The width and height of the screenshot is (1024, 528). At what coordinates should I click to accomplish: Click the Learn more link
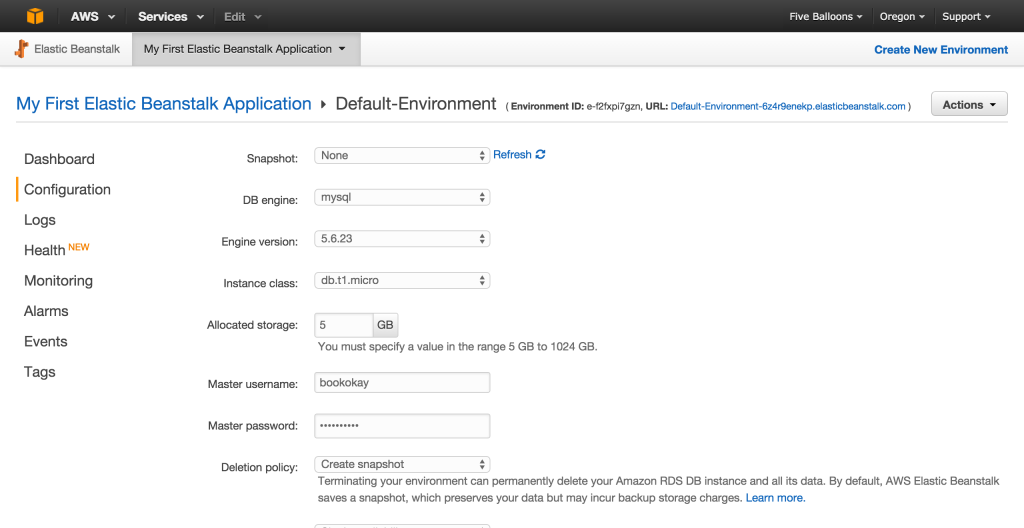tap(775, 498)
